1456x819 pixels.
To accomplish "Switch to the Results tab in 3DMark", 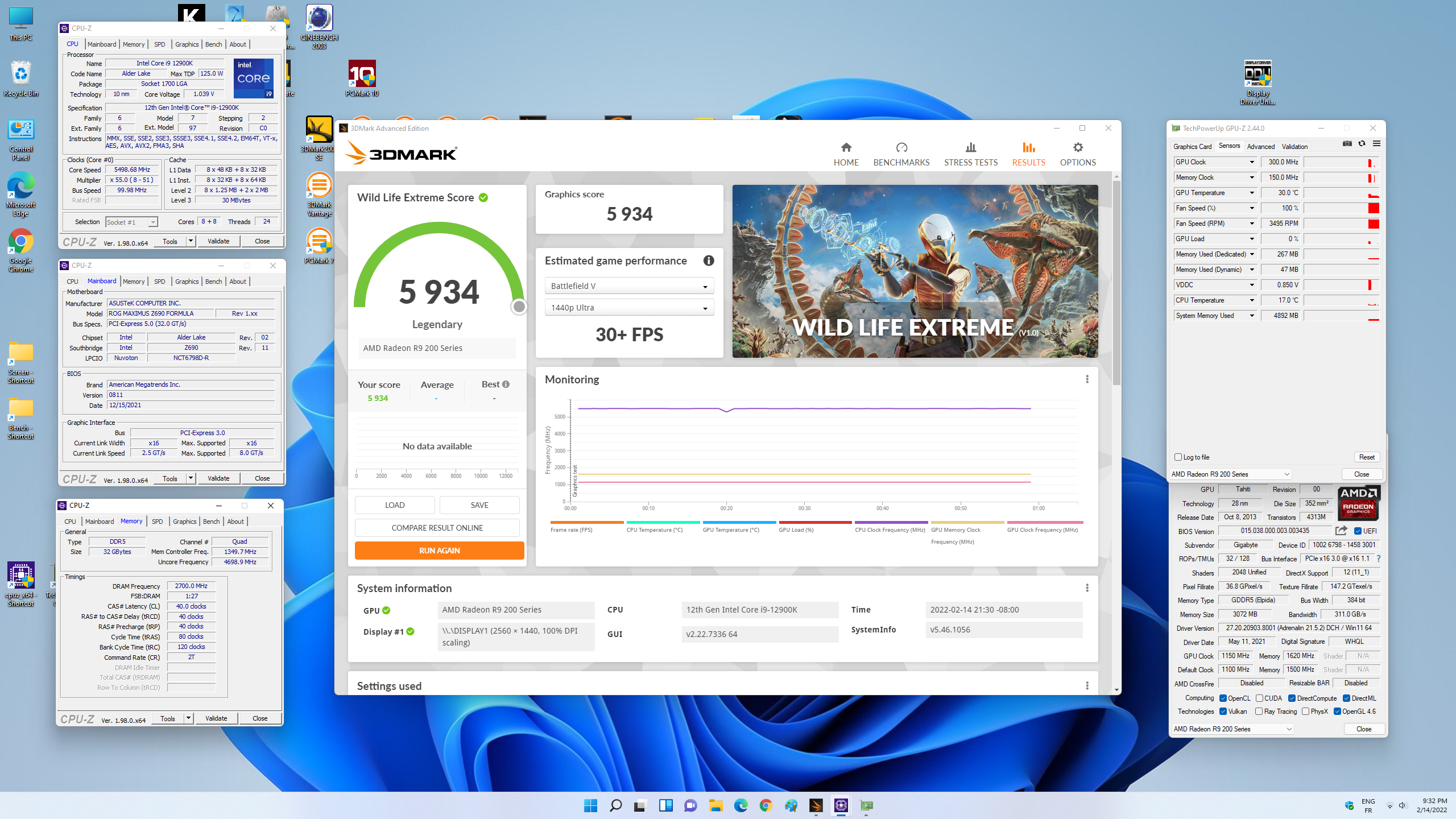I will (1028, 154).
